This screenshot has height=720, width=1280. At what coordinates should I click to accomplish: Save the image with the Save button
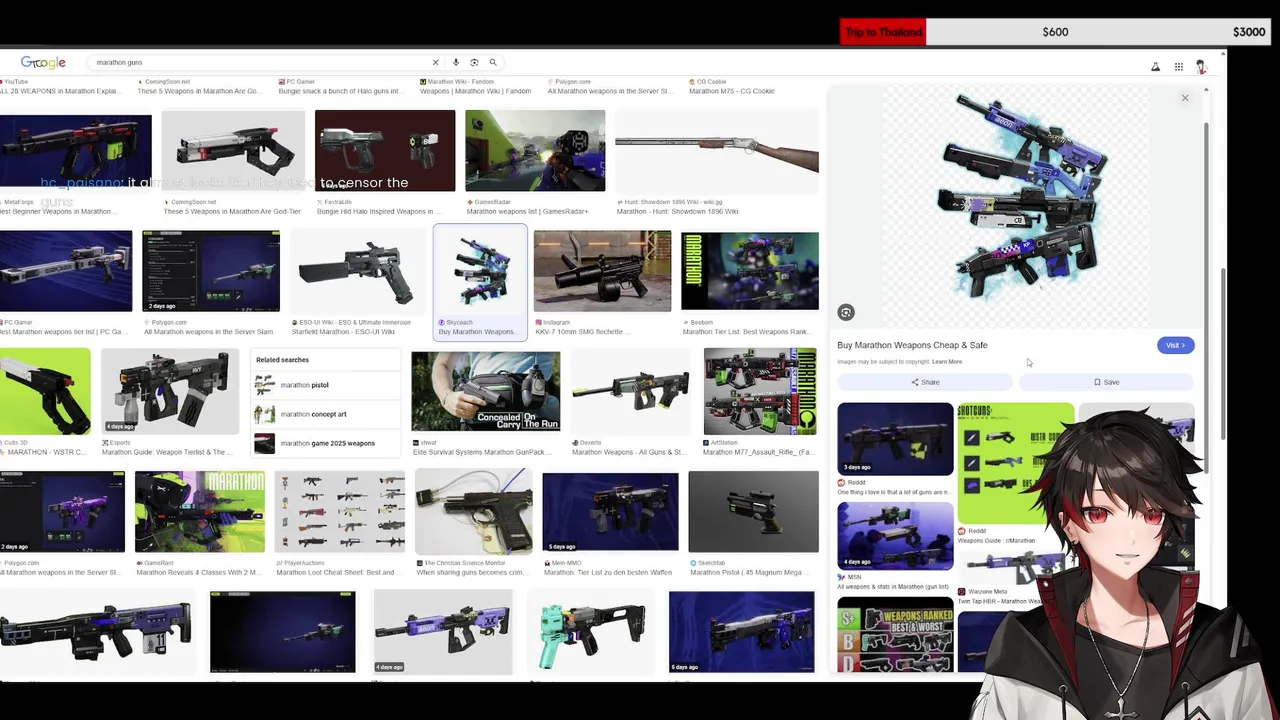(x=1106, y=382)
